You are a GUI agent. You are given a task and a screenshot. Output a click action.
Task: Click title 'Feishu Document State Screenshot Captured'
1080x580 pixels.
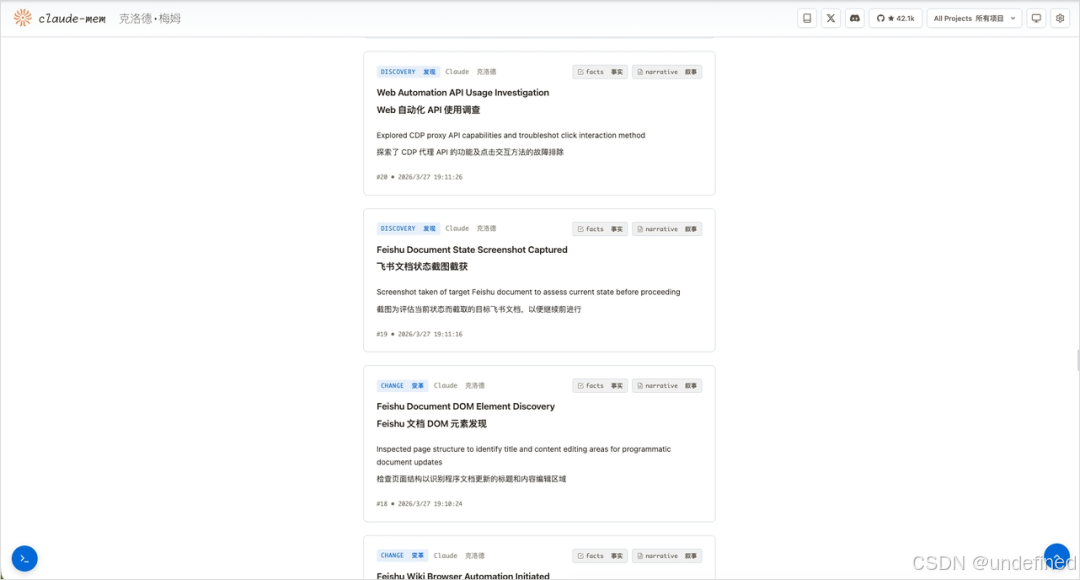pyautogui.click(x=472, y=249)
